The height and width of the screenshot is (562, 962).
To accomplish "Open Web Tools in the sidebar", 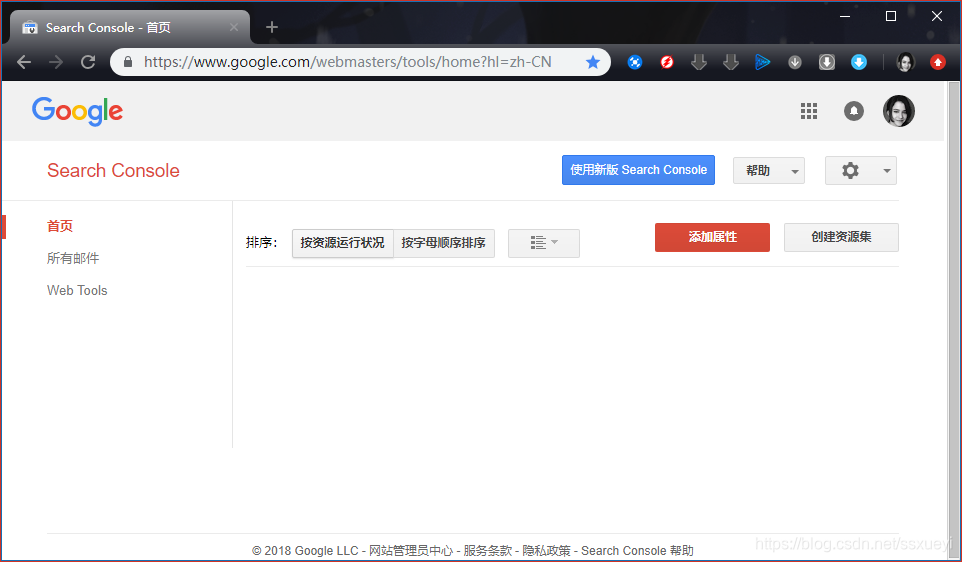I will click(x=77, y=290).
